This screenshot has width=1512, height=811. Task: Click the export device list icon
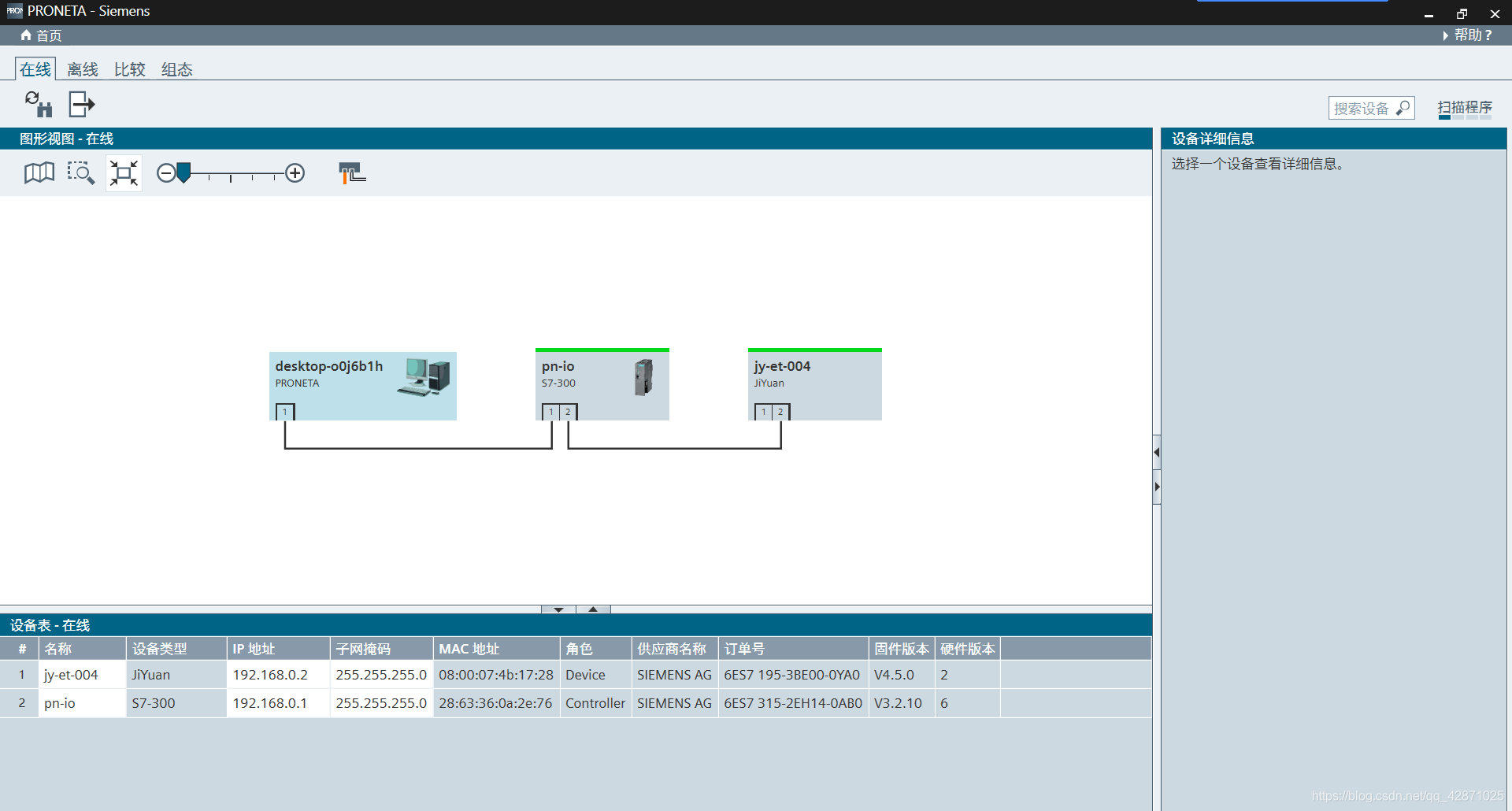coord(82,104)
